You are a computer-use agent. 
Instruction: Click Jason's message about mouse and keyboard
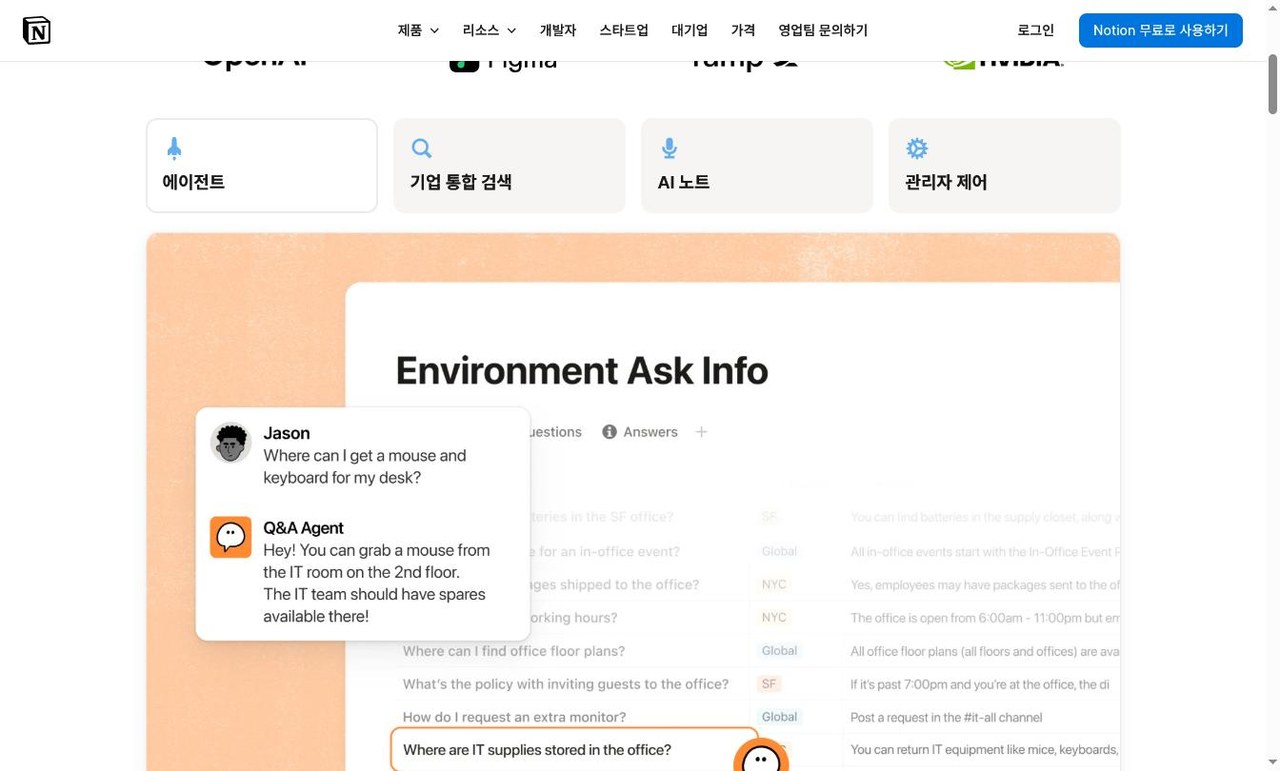click(x=365, y=467)
